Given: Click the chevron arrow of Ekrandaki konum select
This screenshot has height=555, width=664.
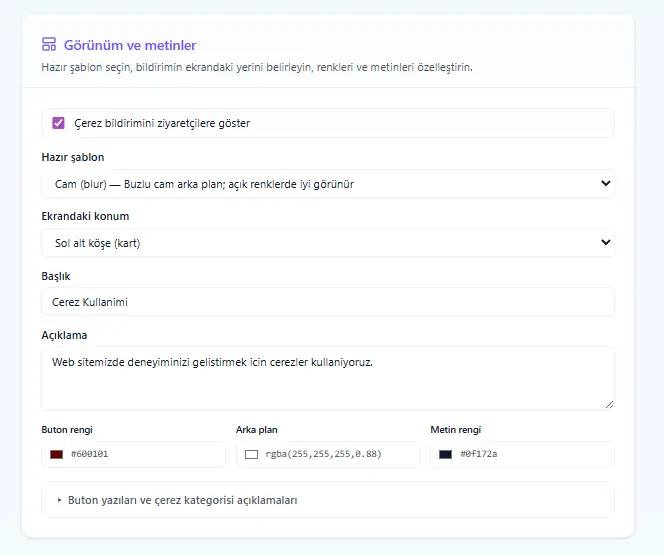Looking at the screenshot, I should [x=606, y=242].
